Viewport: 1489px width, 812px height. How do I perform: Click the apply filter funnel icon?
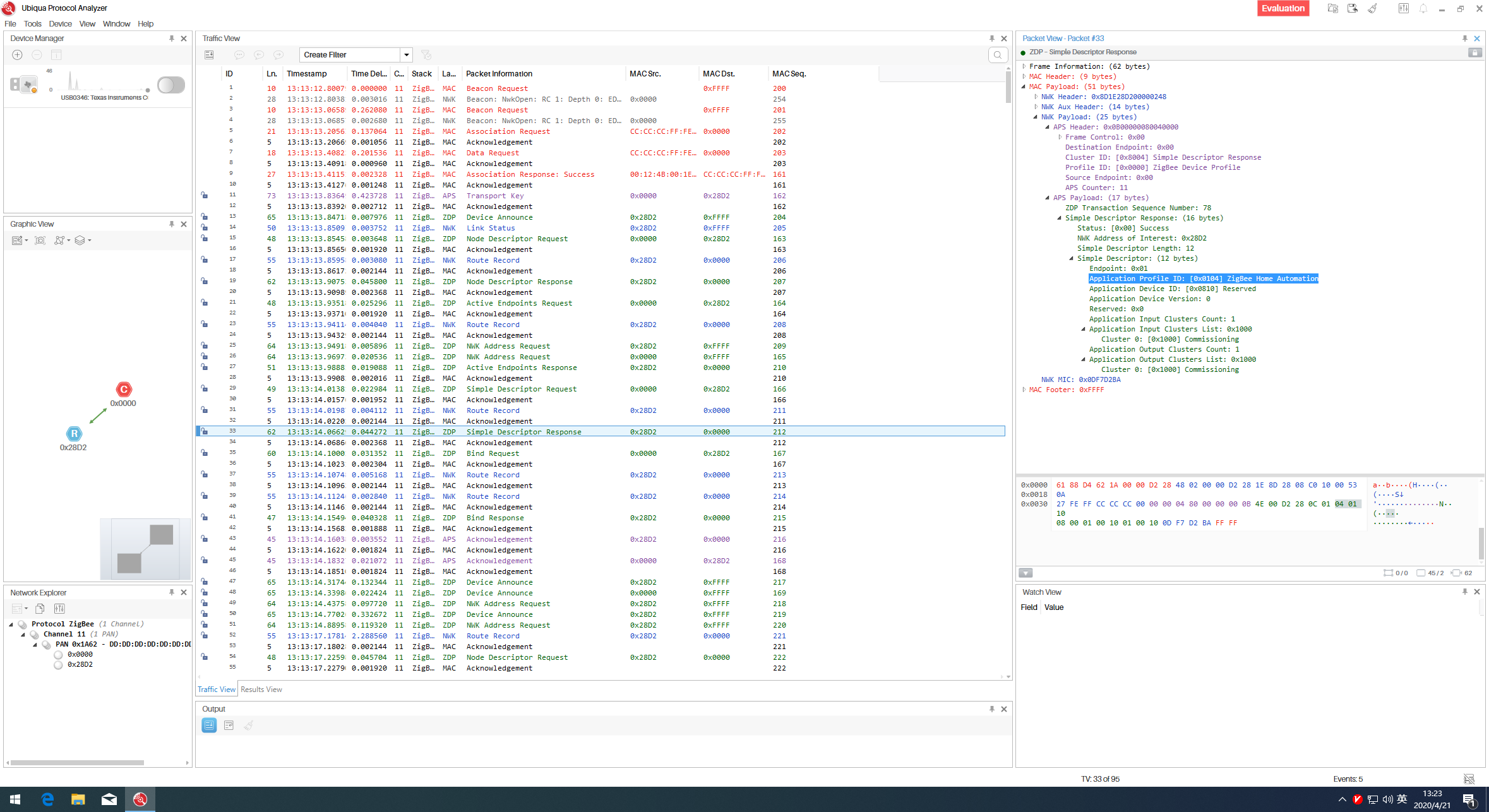[x=426, y=55]
